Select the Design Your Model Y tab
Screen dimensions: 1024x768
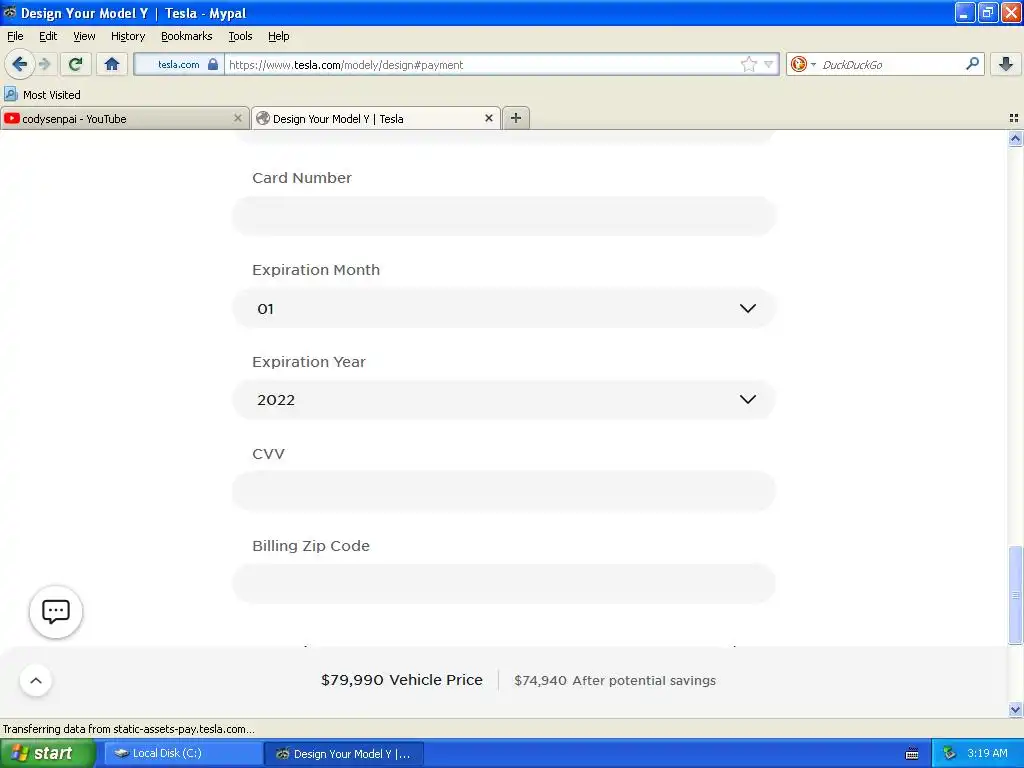(x=376, y=119)
